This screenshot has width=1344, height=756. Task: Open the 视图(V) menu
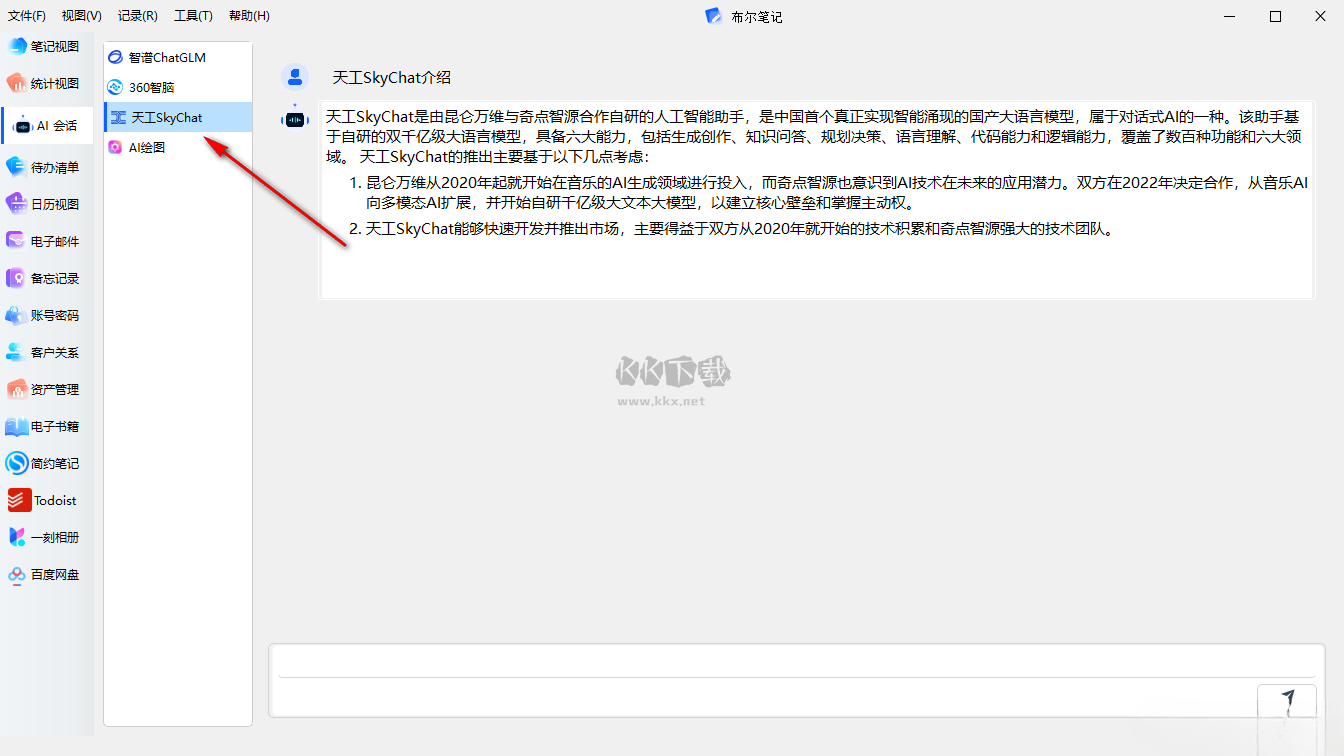coord(81,16)
